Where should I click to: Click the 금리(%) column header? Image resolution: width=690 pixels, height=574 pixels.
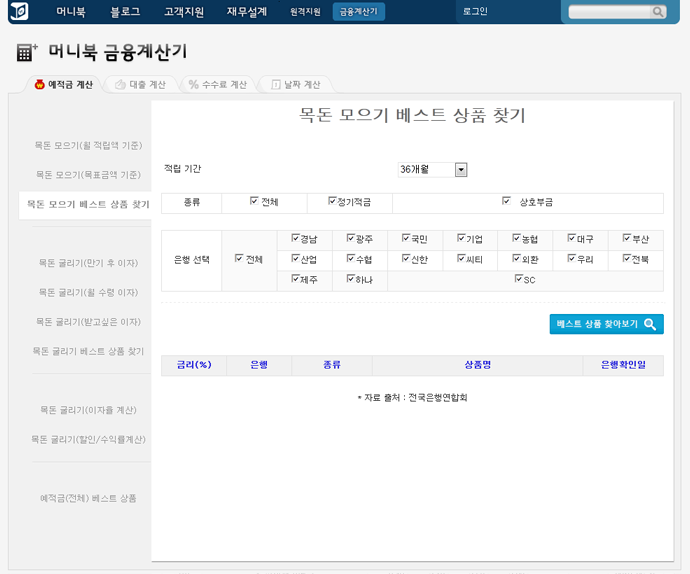[x=193, y=365]
